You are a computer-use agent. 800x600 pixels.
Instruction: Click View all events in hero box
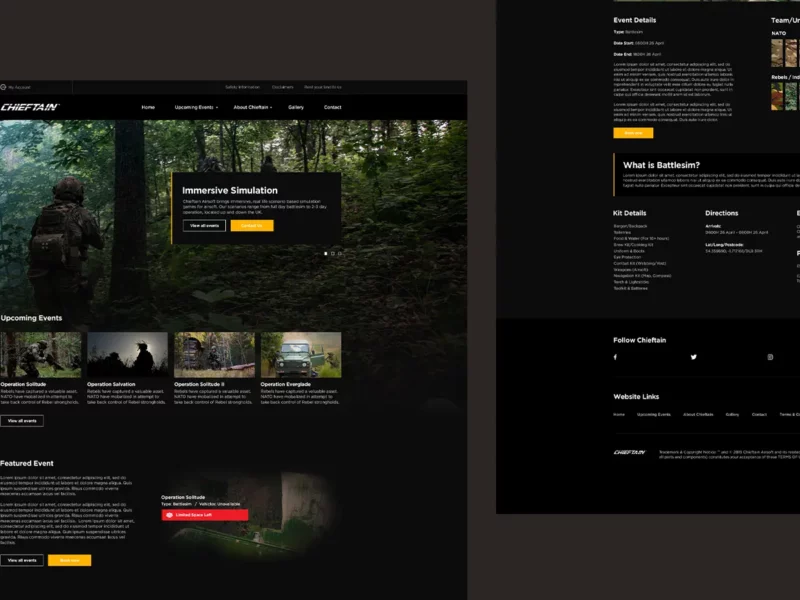point(204,226)
